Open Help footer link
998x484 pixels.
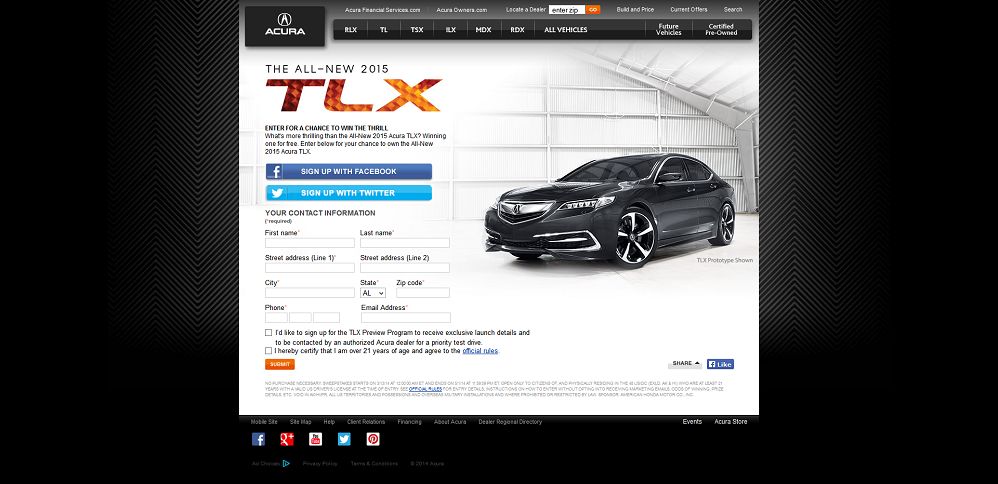[x=329, y=422]
